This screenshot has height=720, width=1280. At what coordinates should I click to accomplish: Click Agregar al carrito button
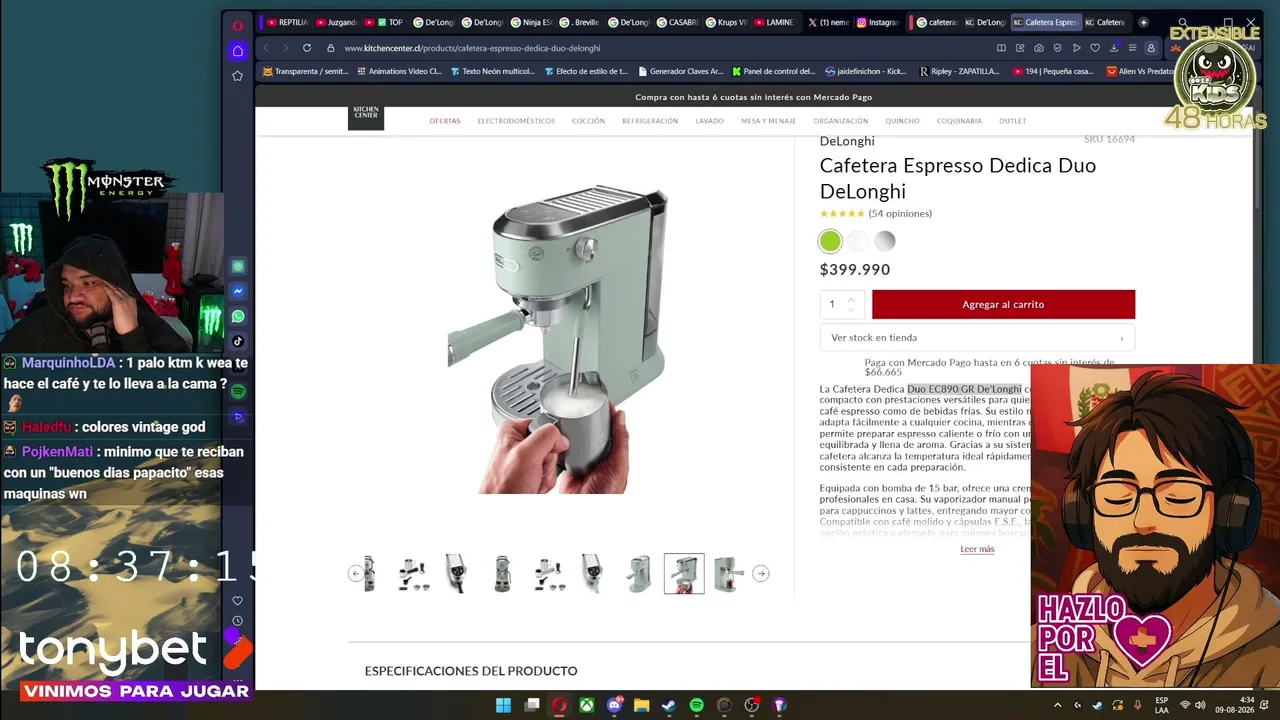[1003, 304]
